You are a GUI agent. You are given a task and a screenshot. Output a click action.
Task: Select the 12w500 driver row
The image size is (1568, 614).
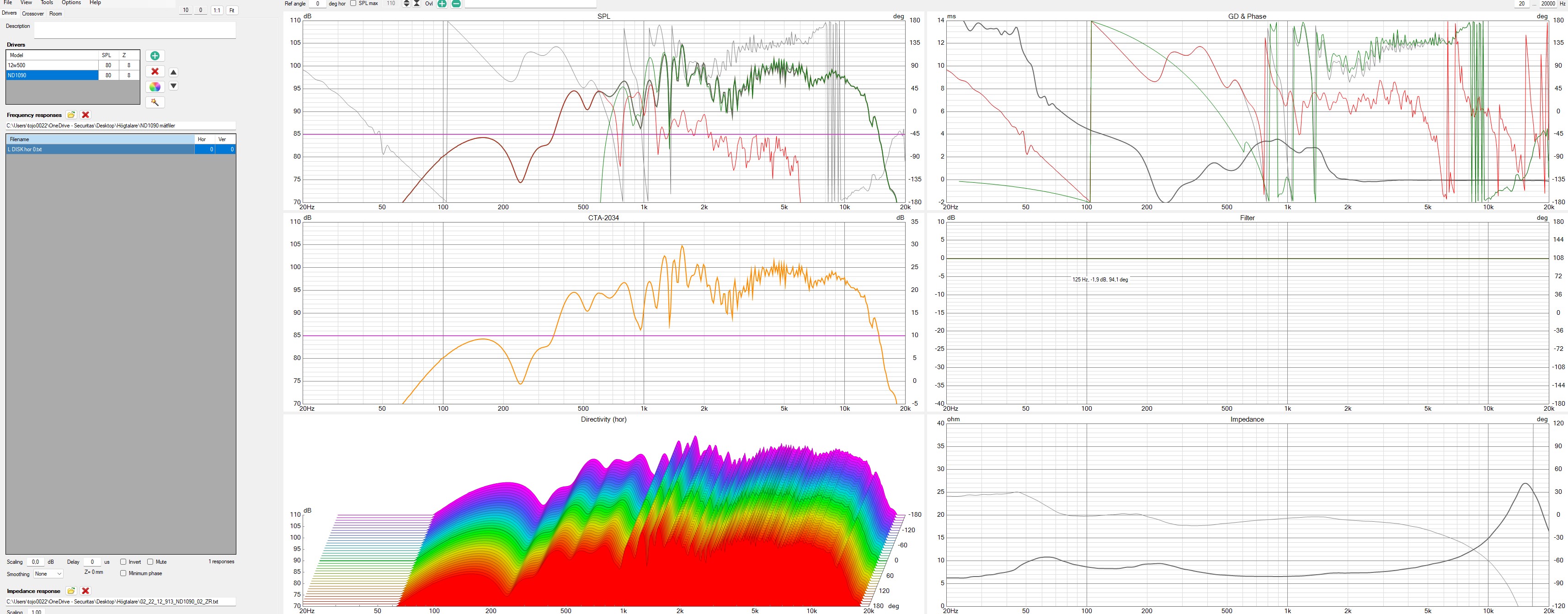(x=52, y=65)
